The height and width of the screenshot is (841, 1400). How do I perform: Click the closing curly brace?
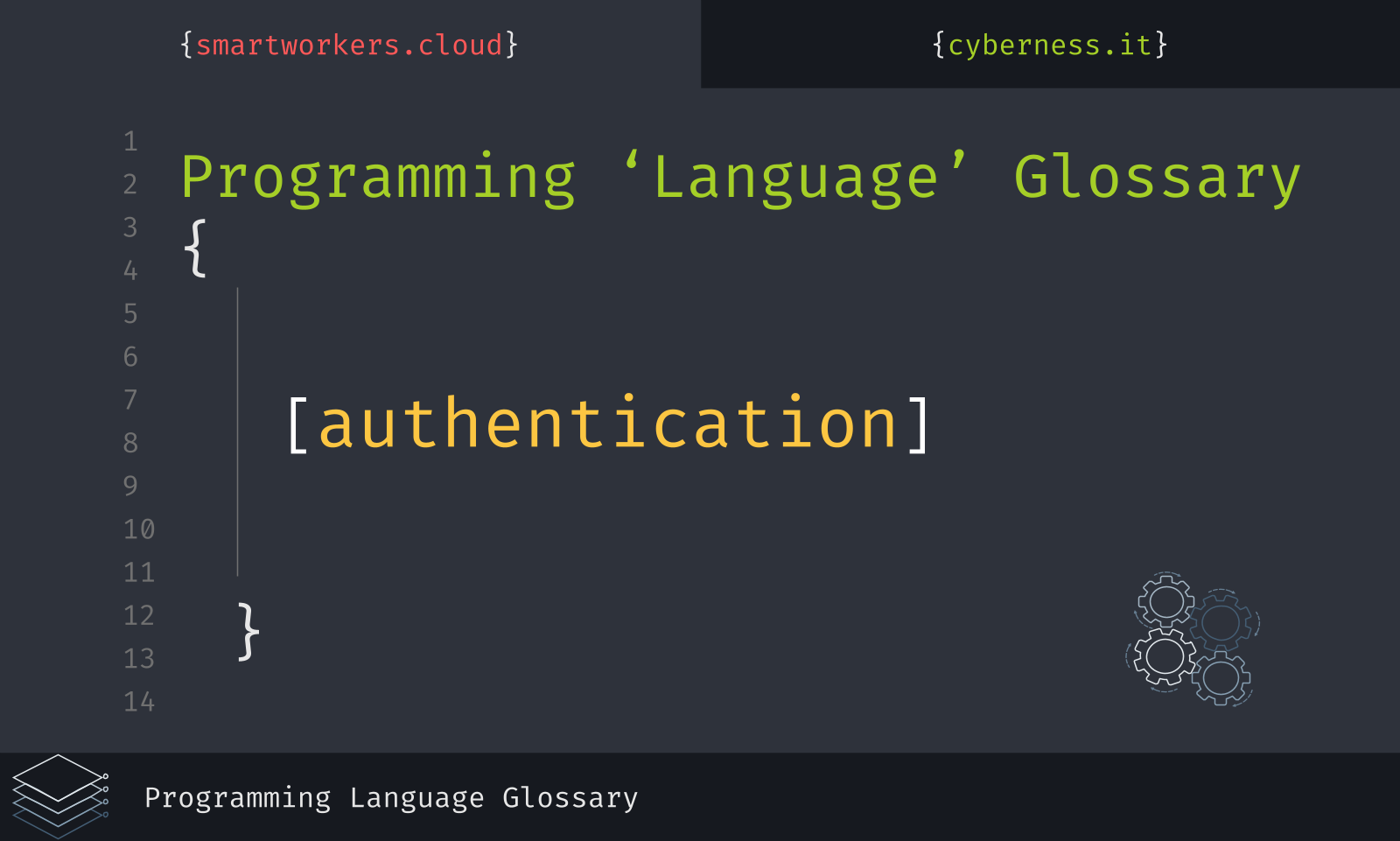248,631
